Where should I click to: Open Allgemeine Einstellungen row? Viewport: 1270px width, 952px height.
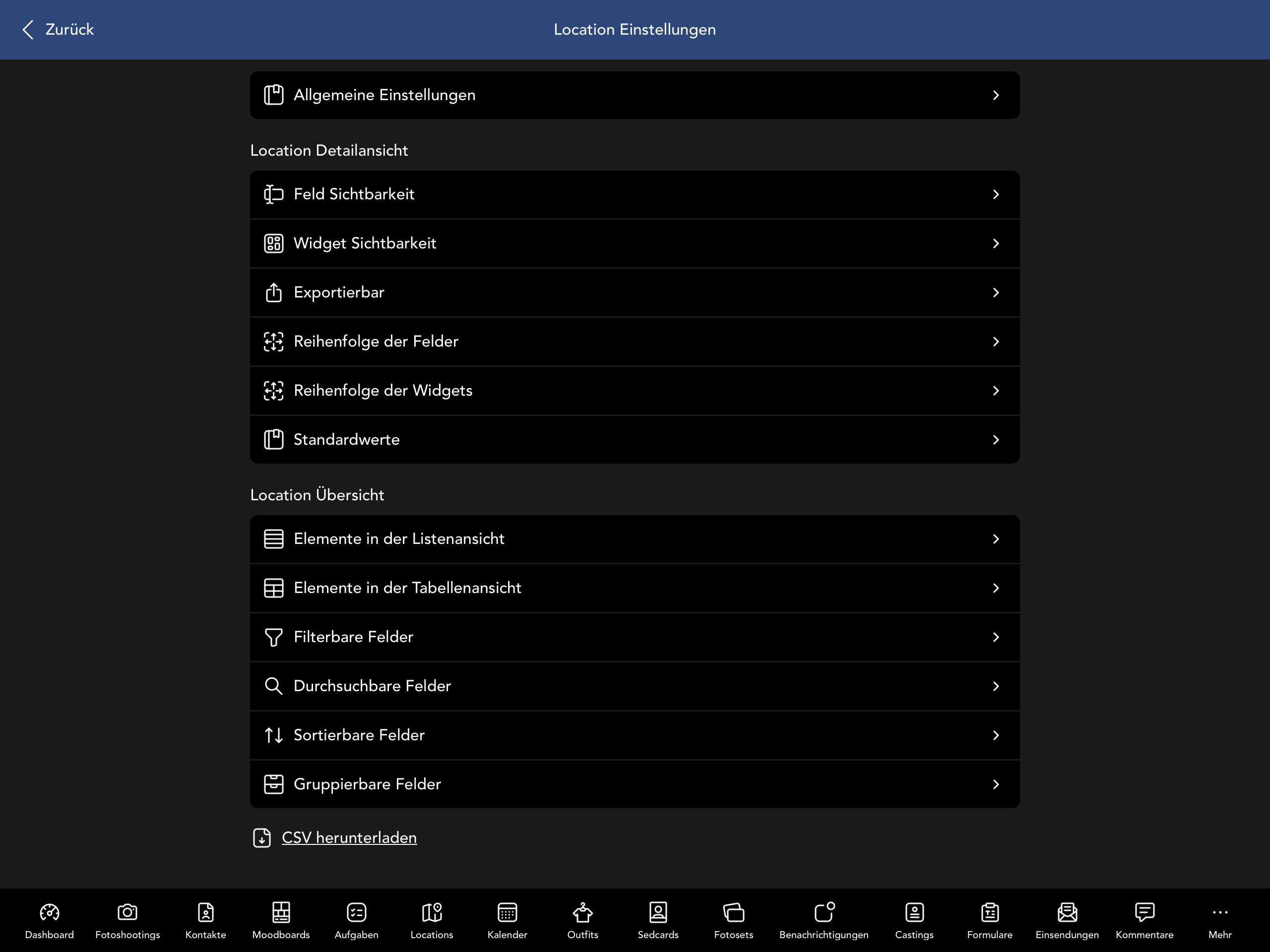click(x=635, y=95)
